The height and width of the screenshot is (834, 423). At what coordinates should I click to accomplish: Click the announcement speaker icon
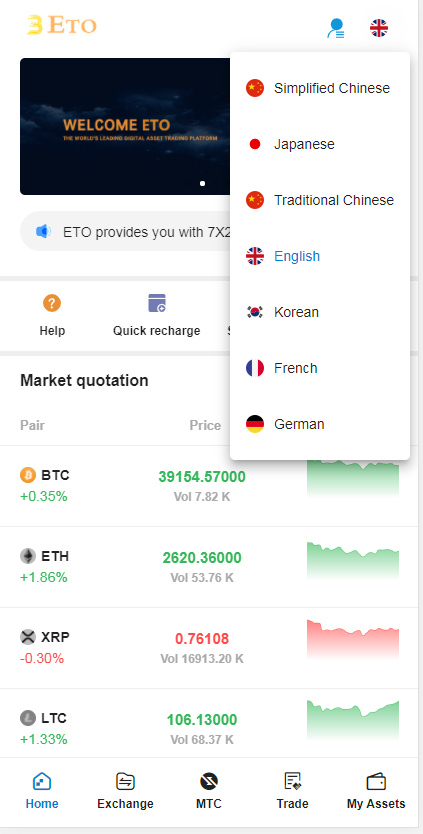point(43,231)
